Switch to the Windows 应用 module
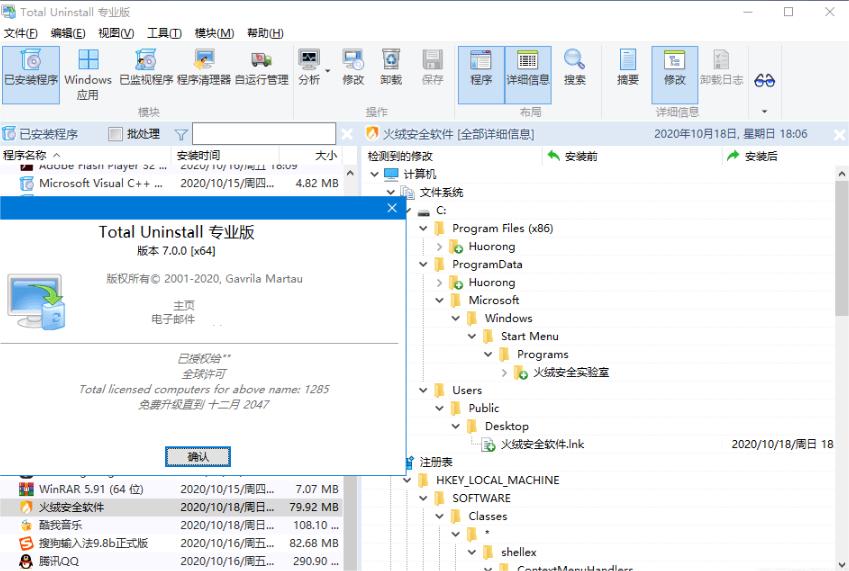The image size is (849, 571). (x=88, y=75)
